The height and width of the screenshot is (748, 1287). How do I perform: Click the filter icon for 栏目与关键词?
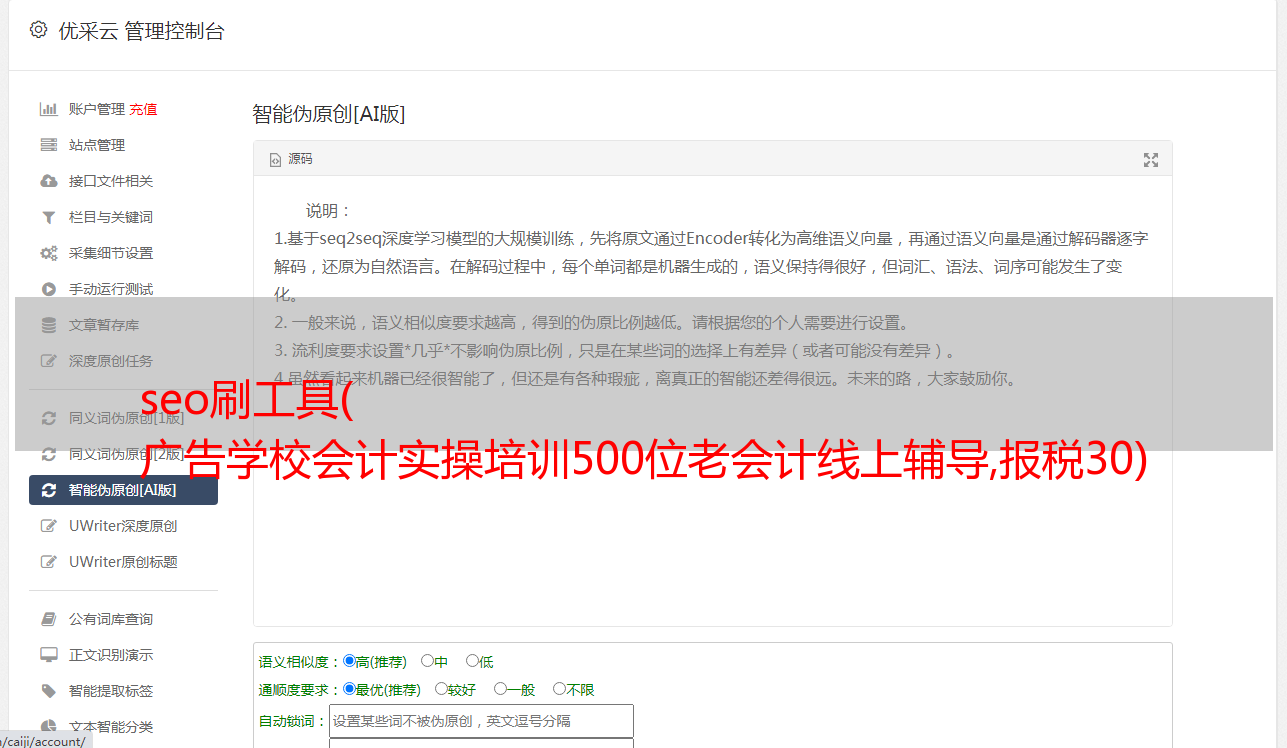click(x=48, y=217)
